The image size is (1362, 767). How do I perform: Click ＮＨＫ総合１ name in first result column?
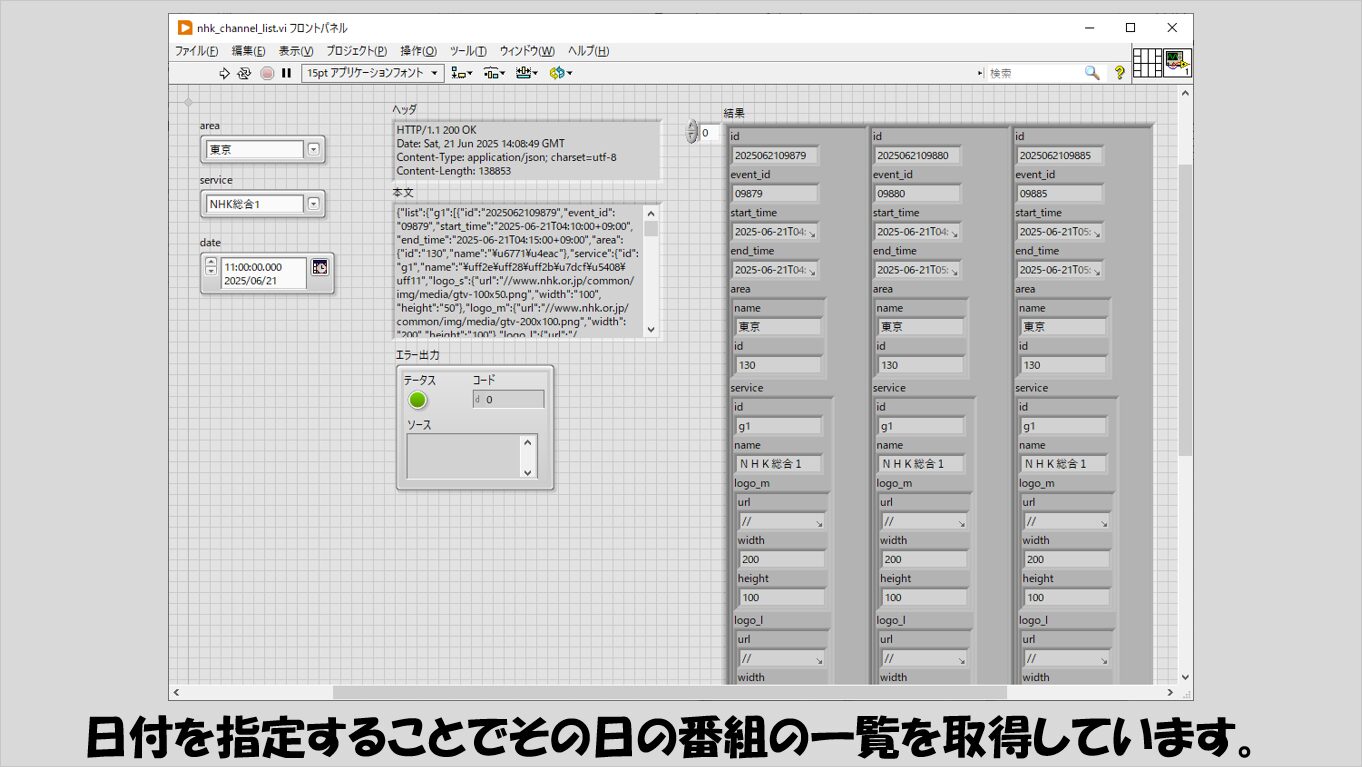(x=780, y=464)
